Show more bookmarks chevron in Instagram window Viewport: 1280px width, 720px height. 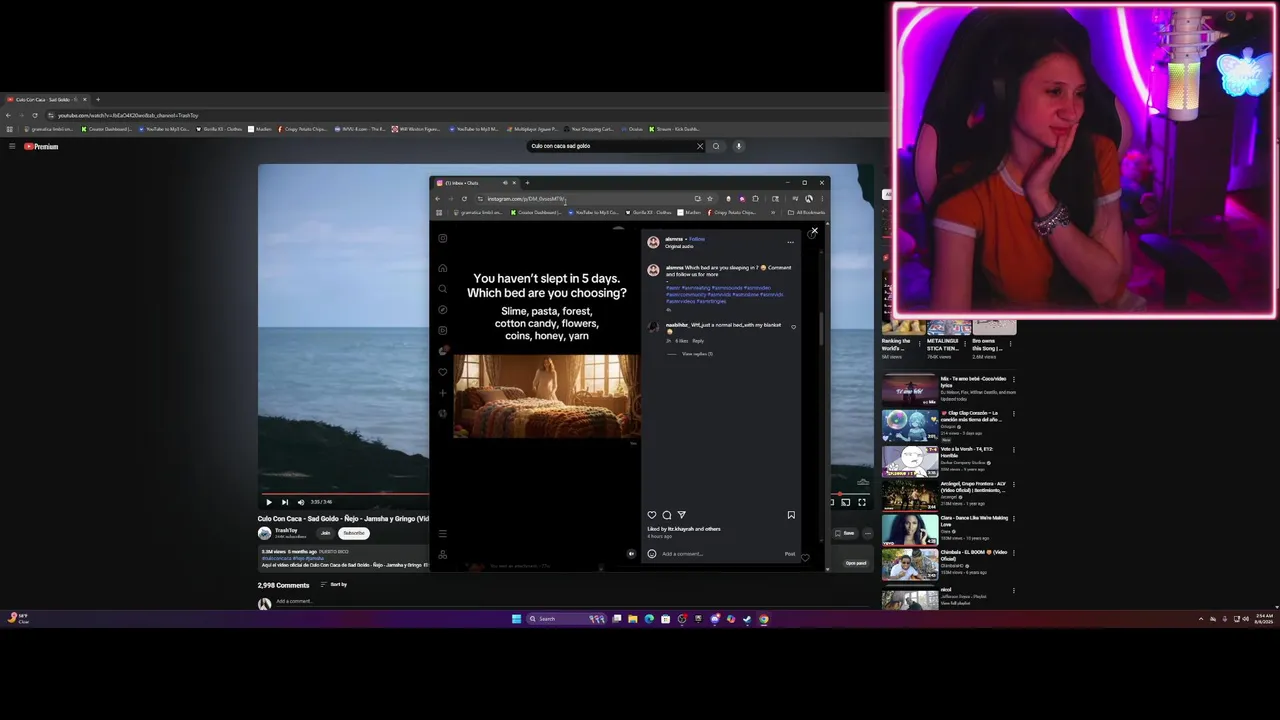click(773, 212)
